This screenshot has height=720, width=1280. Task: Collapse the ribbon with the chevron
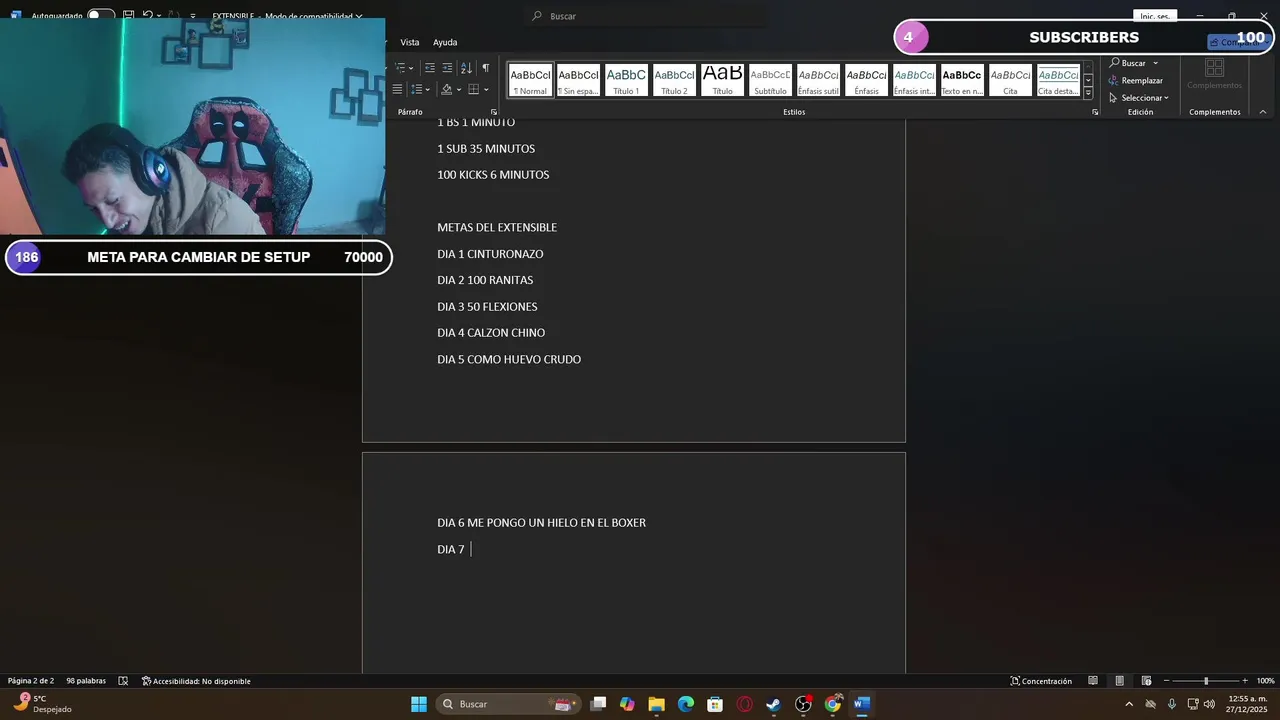point(1263,112)
